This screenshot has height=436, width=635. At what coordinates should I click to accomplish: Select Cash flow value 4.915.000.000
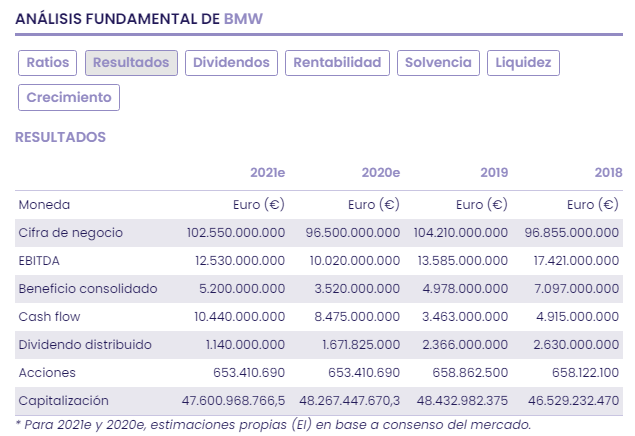pos(578,317)
